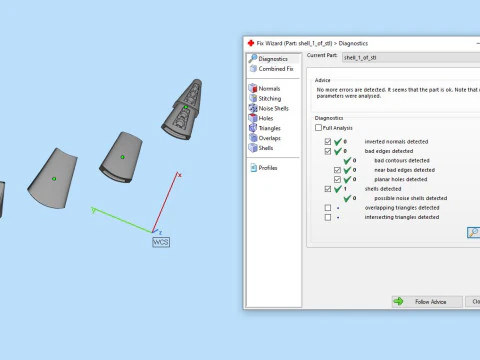This screenshot has width=480, height=360.
Task: Click the bad contours detected result row
Action: 387,161
